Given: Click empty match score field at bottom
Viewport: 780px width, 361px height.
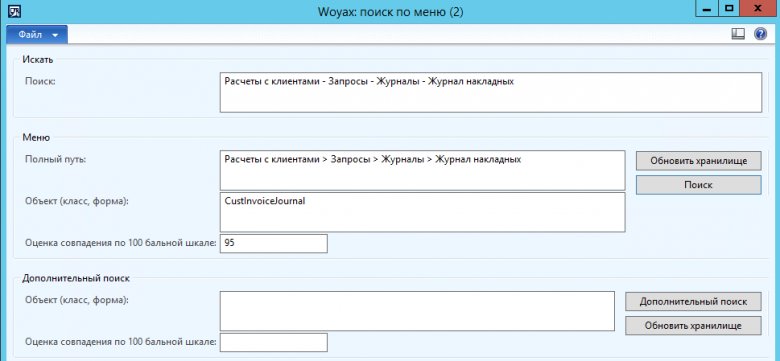Looking at the screenshot, I should click(x=274, y=342).
